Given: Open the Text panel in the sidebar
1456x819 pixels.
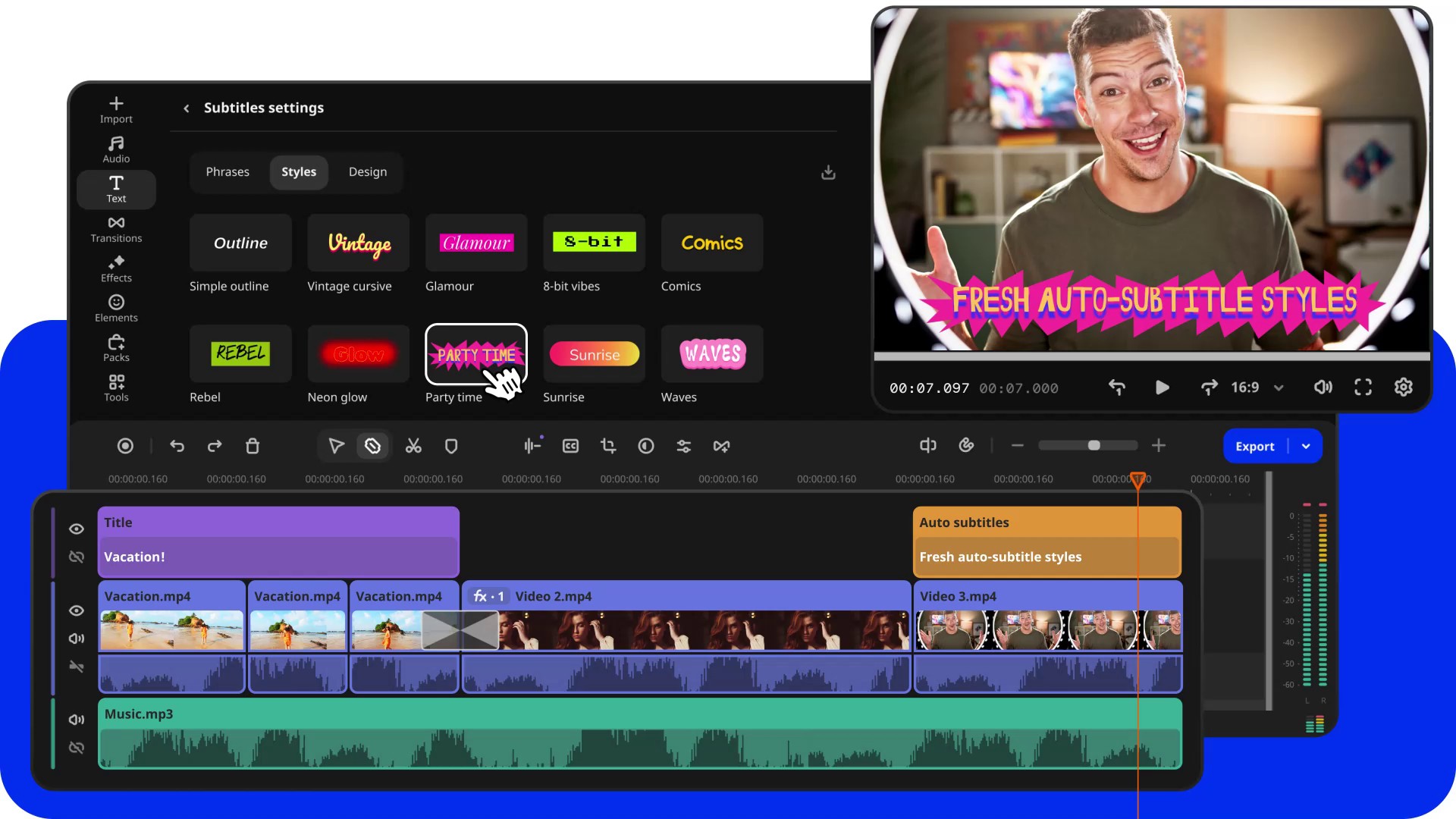Looking at the screenshot, I should (116, 189).
